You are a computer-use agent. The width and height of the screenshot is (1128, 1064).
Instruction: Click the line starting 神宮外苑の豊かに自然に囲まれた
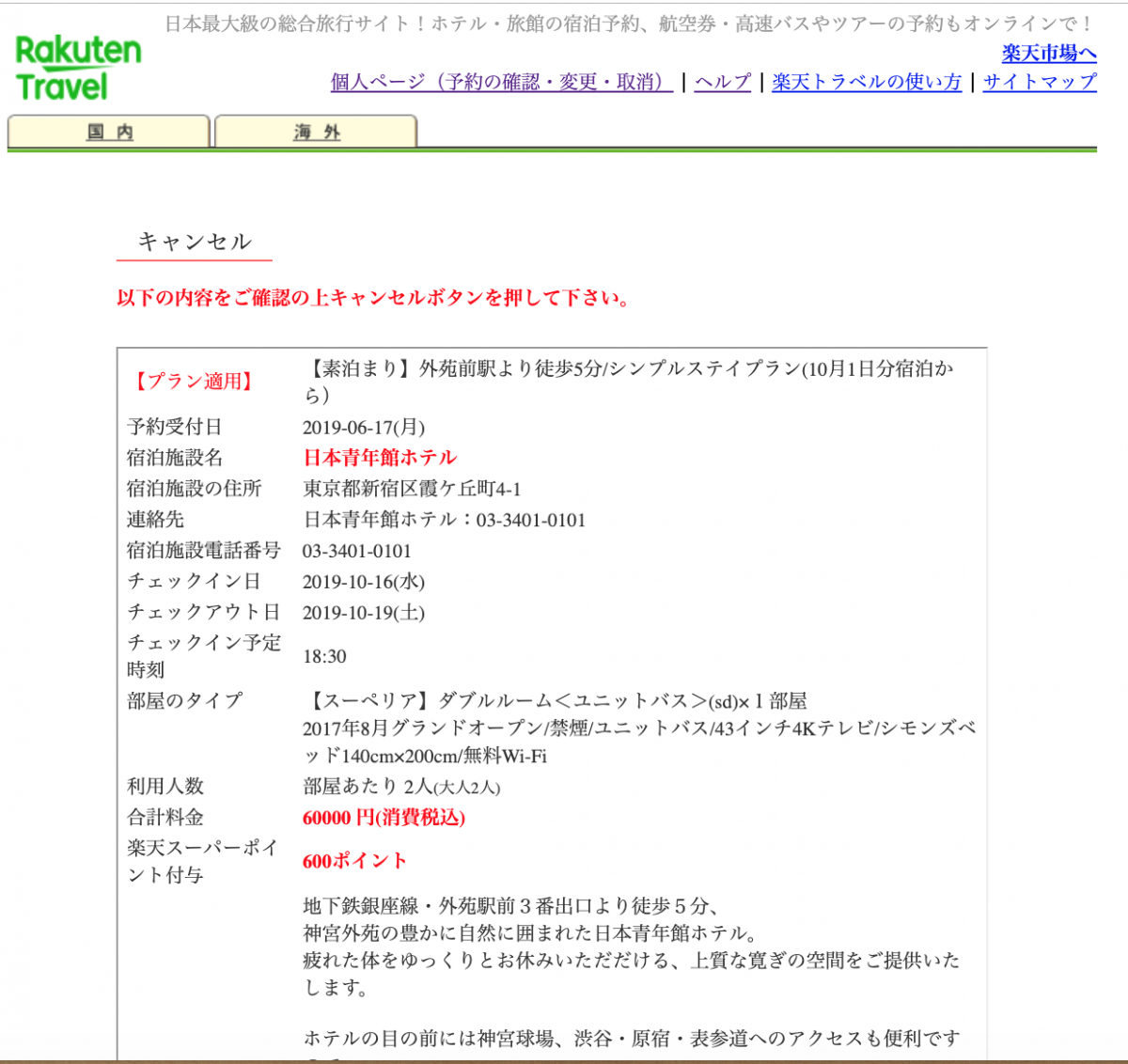531,933
